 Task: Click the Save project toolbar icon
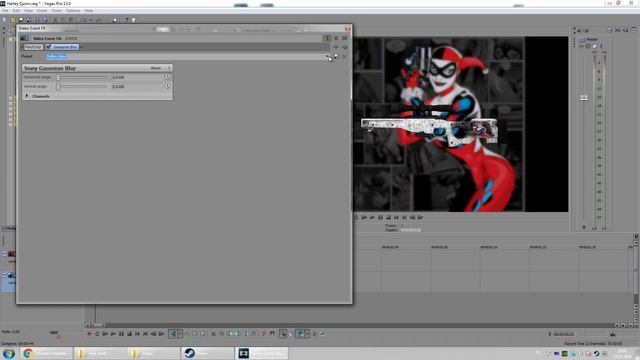21,20
